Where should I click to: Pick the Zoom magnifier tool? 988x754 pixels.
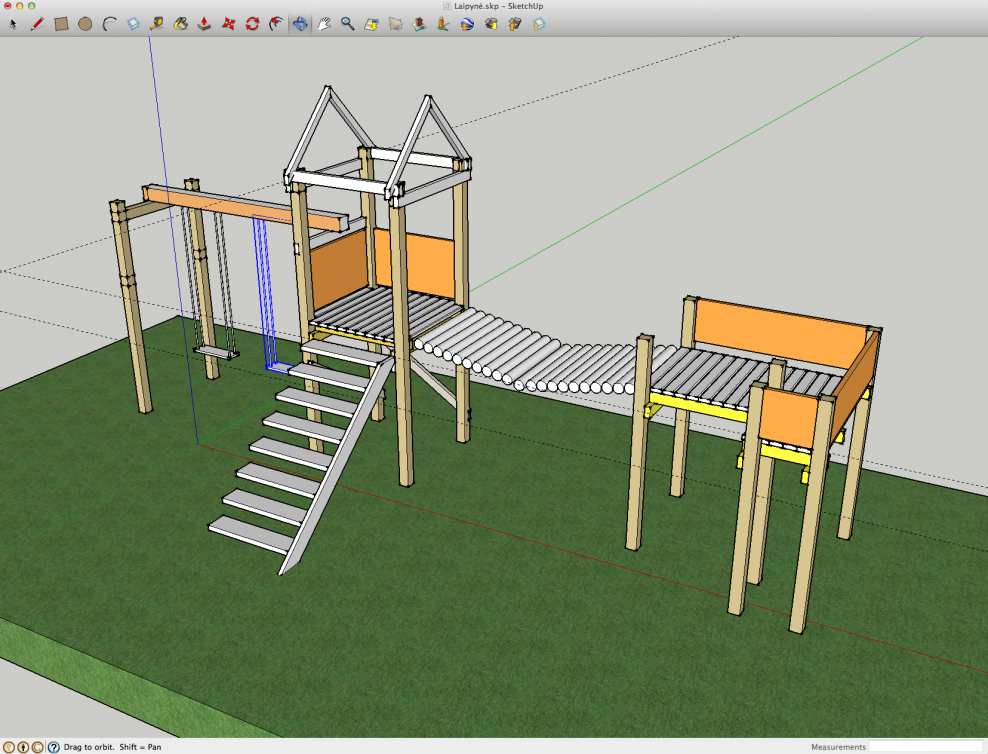[x=348, y=24]
